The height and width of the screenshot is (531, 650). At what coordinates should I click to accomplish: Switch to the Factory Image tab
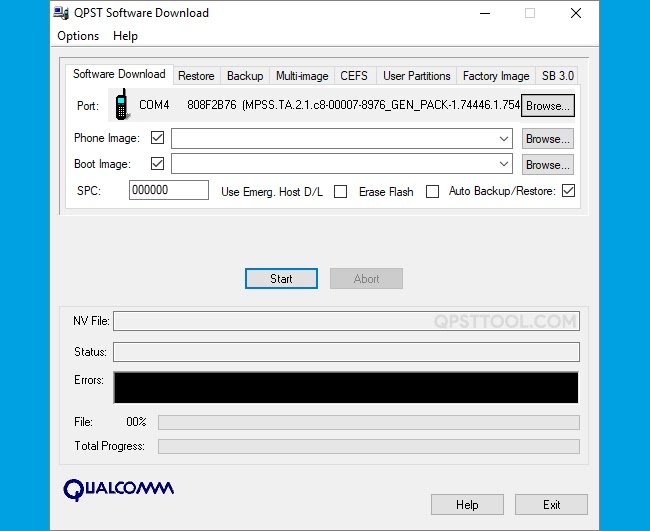tap(496, 76)
